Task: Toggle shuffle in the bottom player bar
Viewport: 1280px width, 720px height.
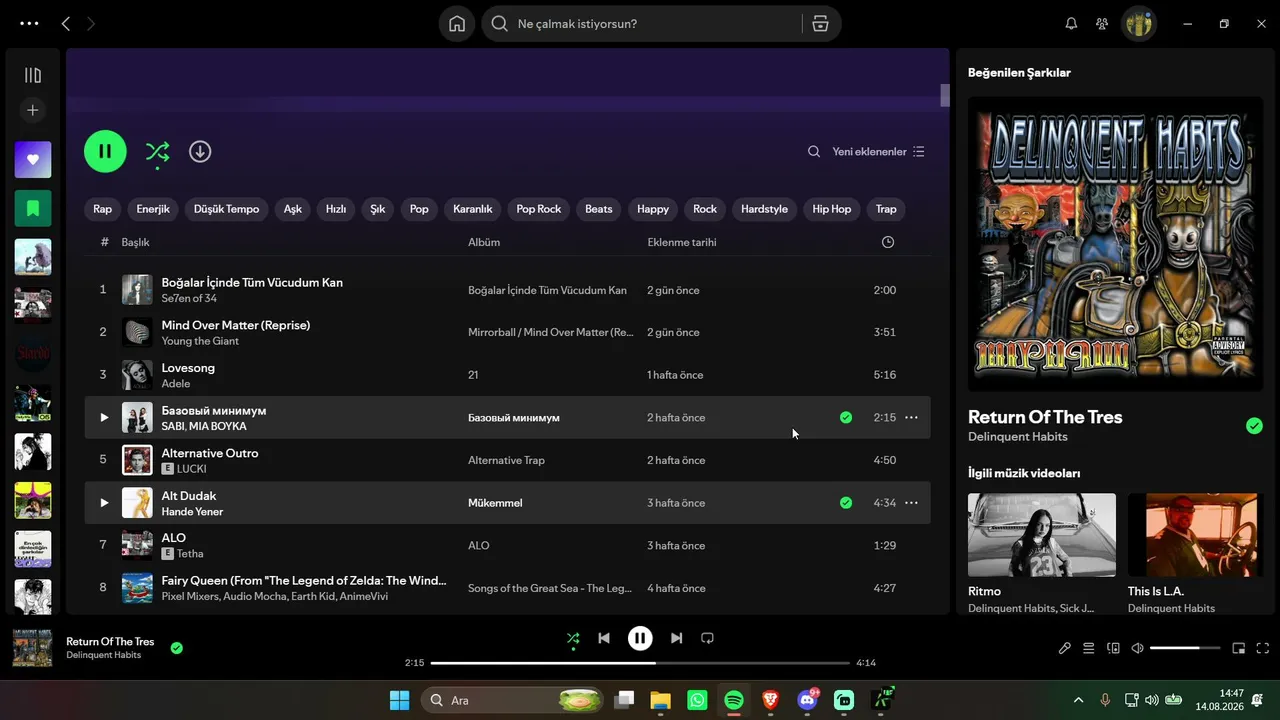Action: (573, 638)
